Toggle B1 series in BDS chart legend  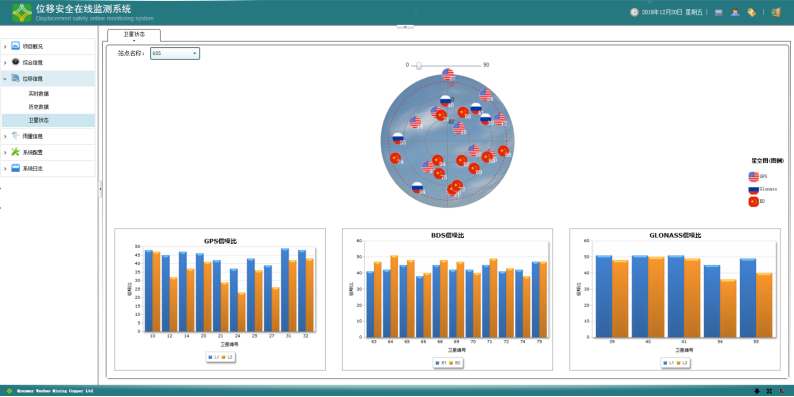click(x=442, y=363)
